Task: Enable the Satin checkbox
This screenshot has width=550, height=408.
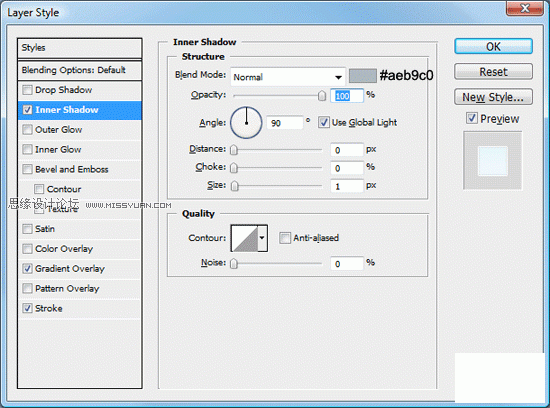Action: [27, 229]
